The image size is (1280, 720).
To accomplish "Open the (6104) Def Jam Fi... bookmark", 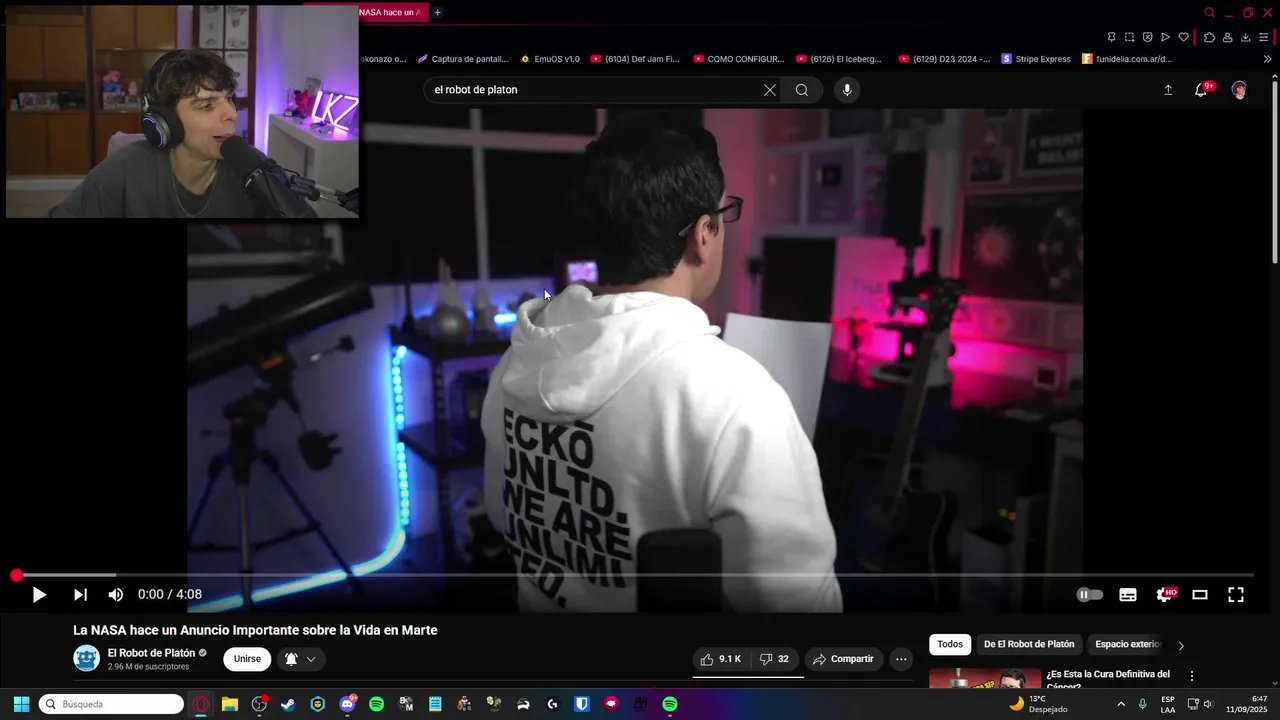I will point(635,59).
